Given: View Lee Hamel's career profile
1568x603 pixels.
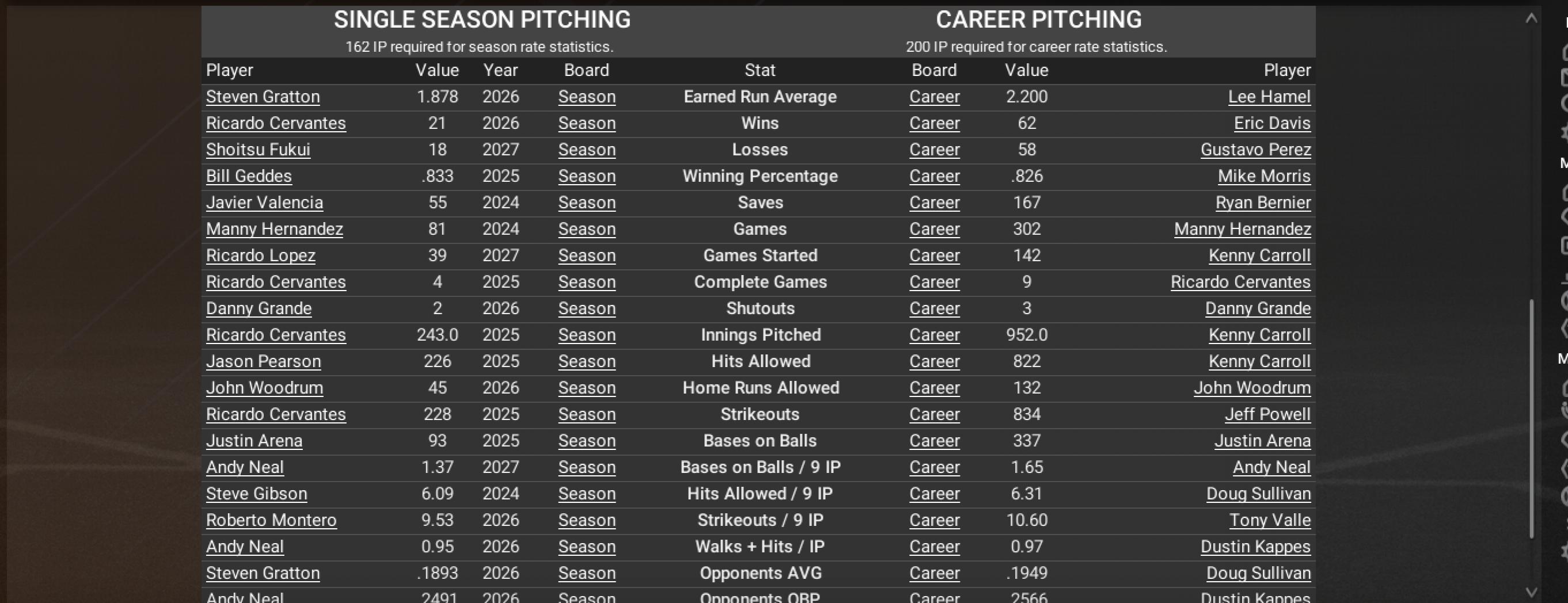Looking at the screenshot, I should click(x=1269, y=97).
